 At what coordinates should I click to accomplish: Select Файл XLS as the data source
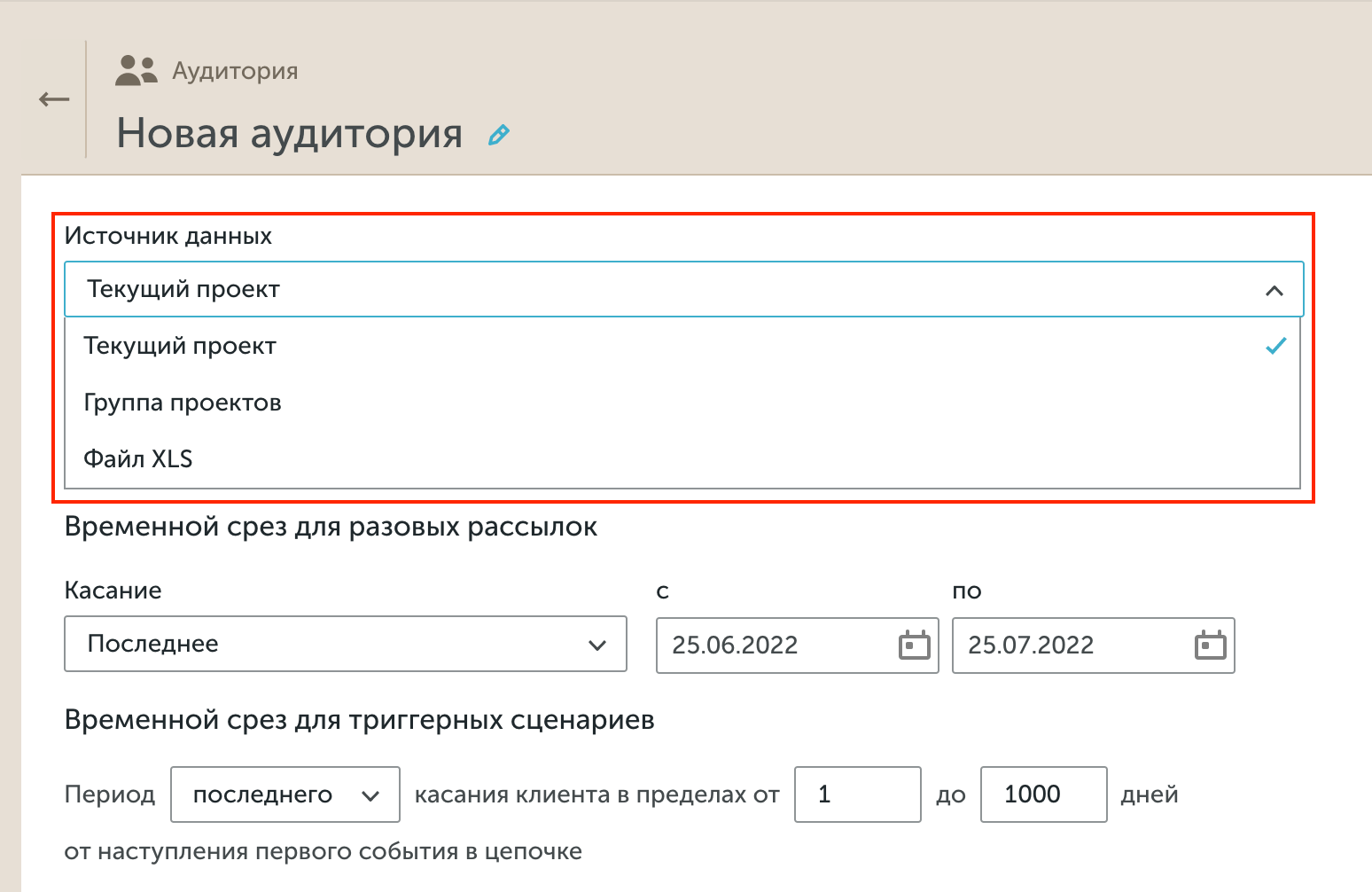[x=138, y=458]
